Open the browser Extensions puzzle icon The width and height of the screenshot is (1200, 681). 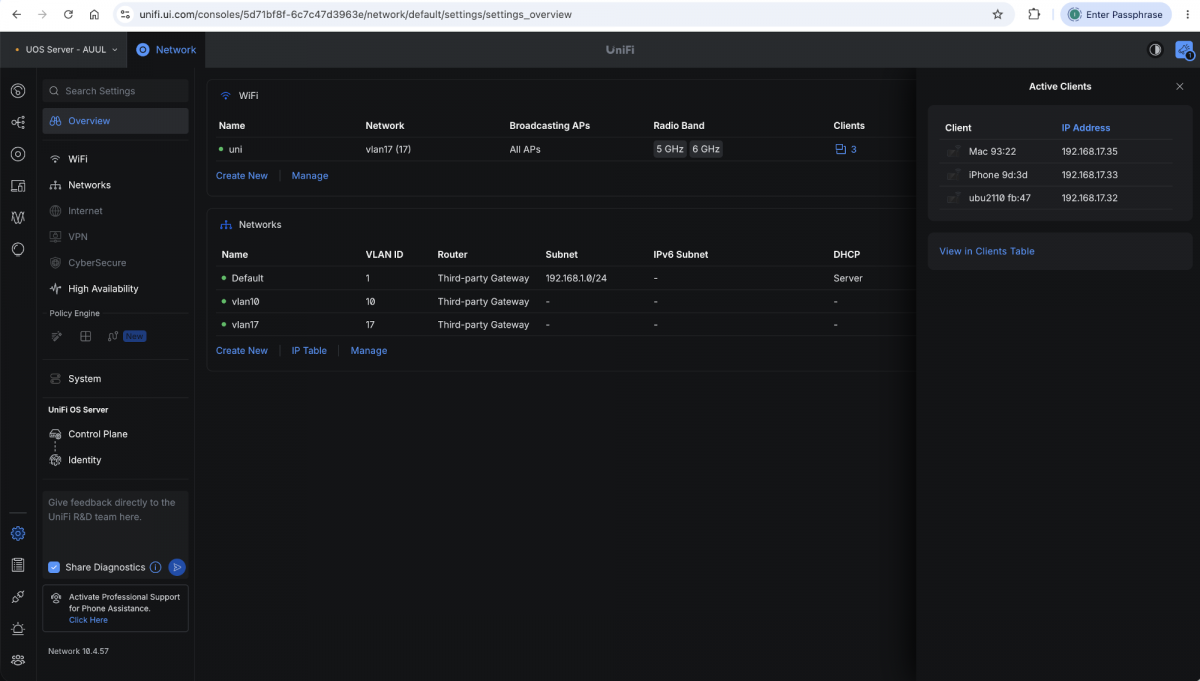coord(1034,15)
